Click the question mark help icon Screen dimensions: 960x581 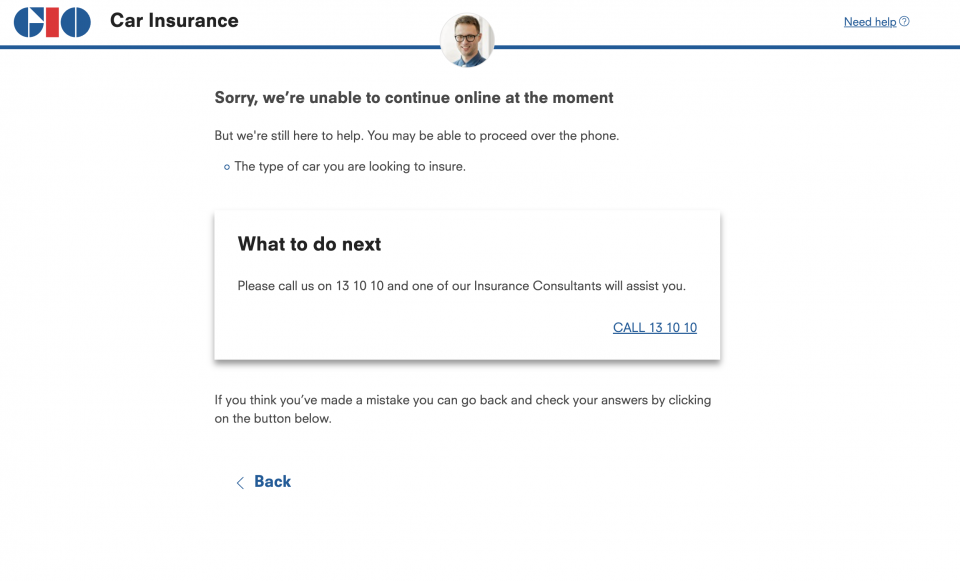904,21
